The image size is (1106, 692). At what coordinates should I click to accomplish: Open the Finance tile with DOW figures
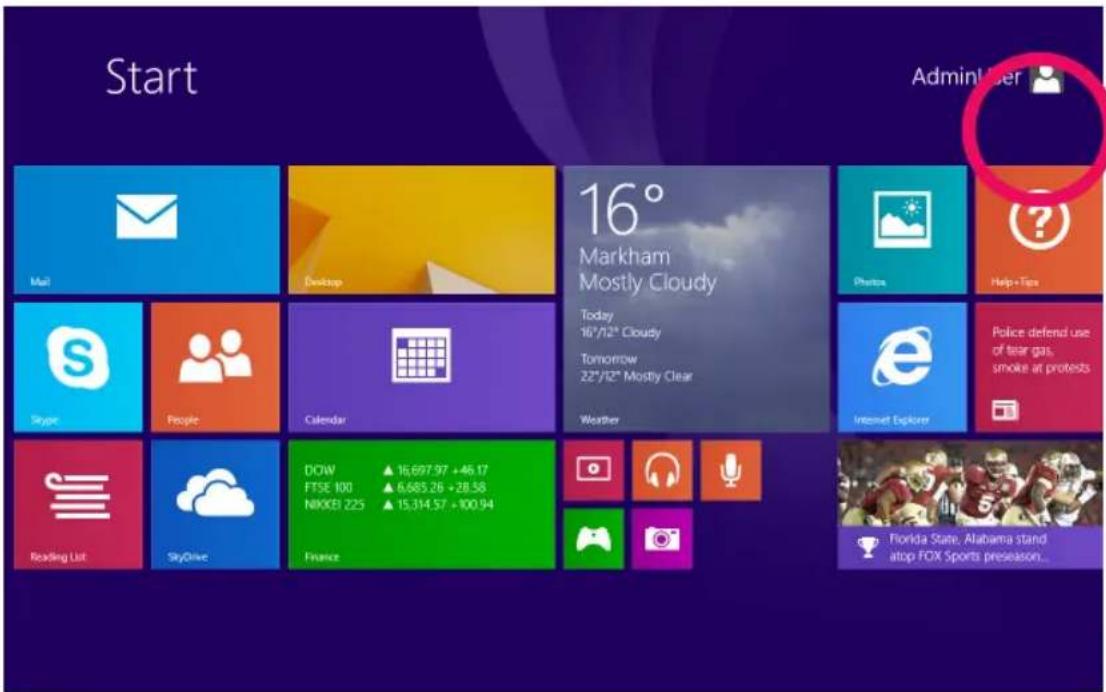(422, 505)
